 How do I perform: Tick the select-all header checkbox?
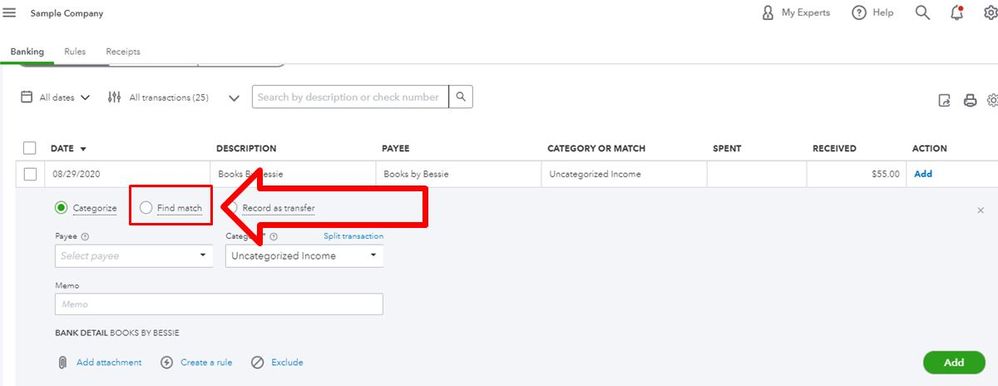pos(29,148)
